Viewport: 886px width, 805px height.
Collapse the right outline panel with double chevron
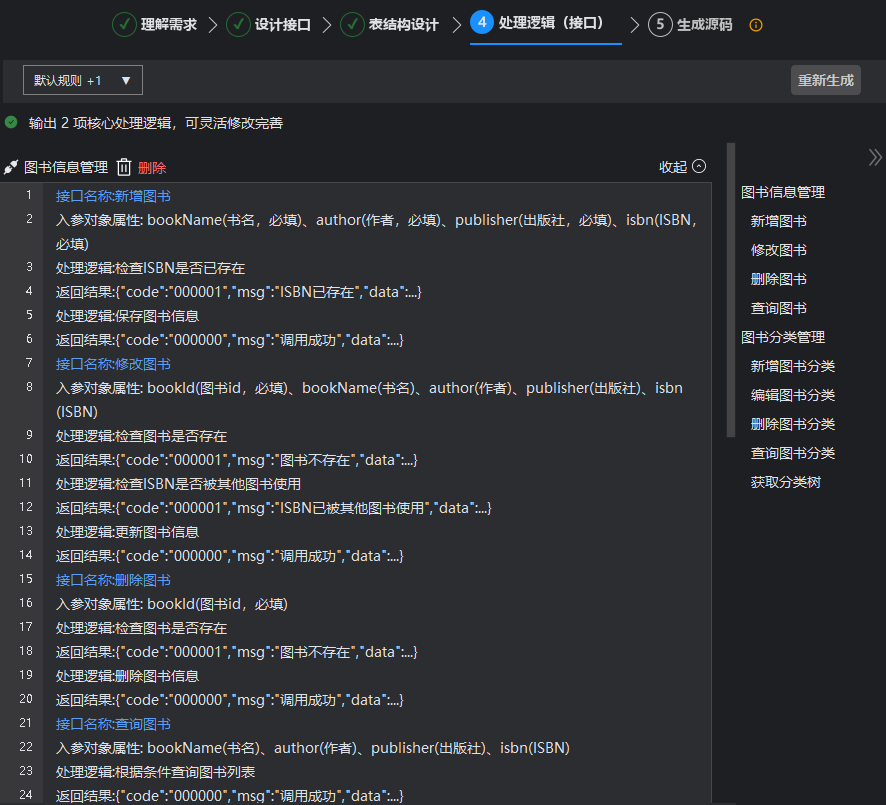[875, 157]
